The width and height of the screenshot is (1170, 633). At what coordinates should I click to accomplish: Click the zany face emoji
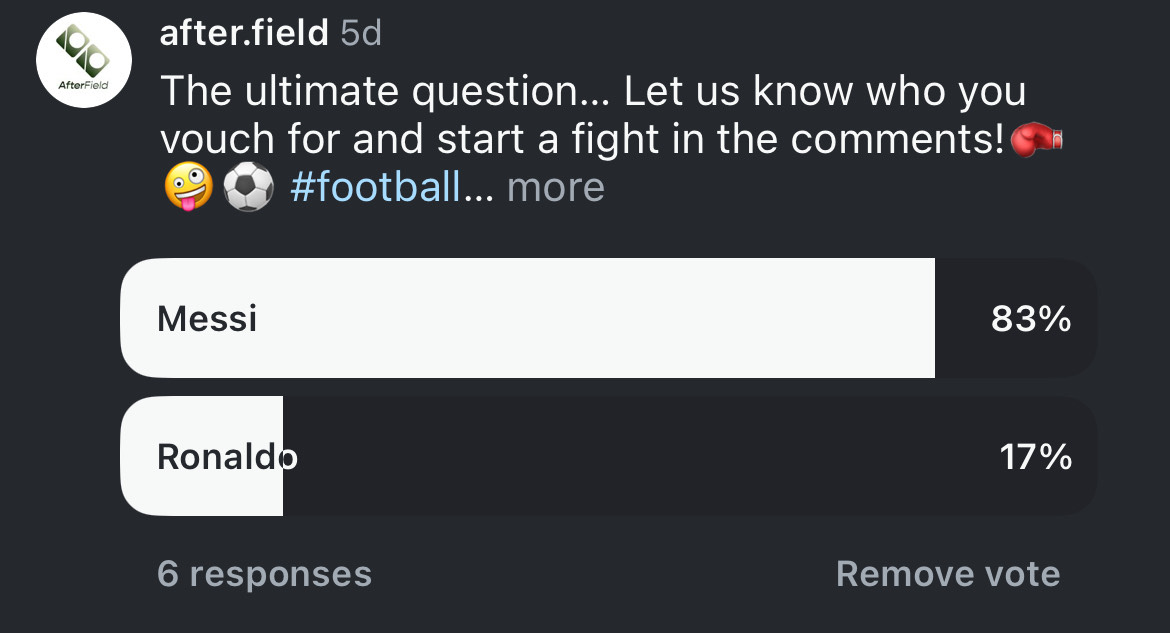(188, 188)
